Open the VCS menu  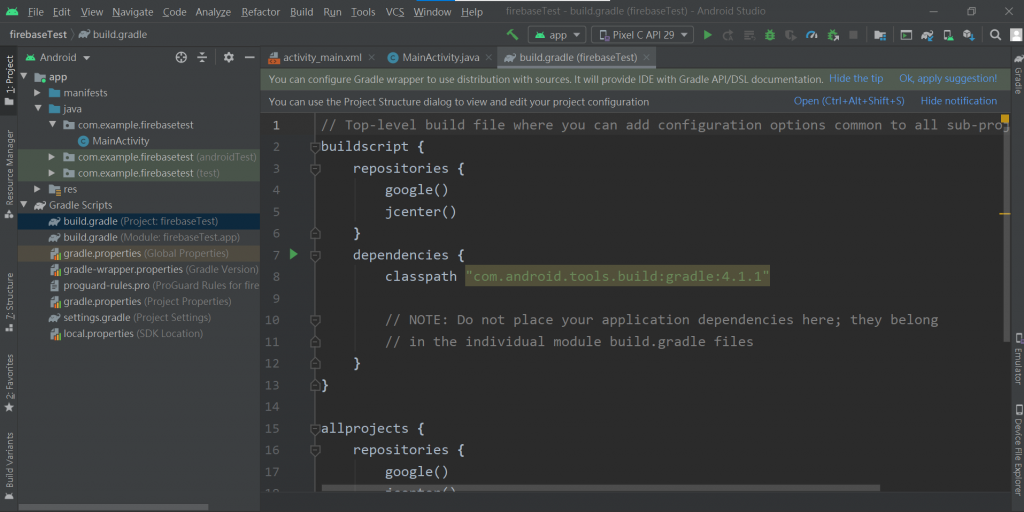pyautogui.click(x=394, y=12)
